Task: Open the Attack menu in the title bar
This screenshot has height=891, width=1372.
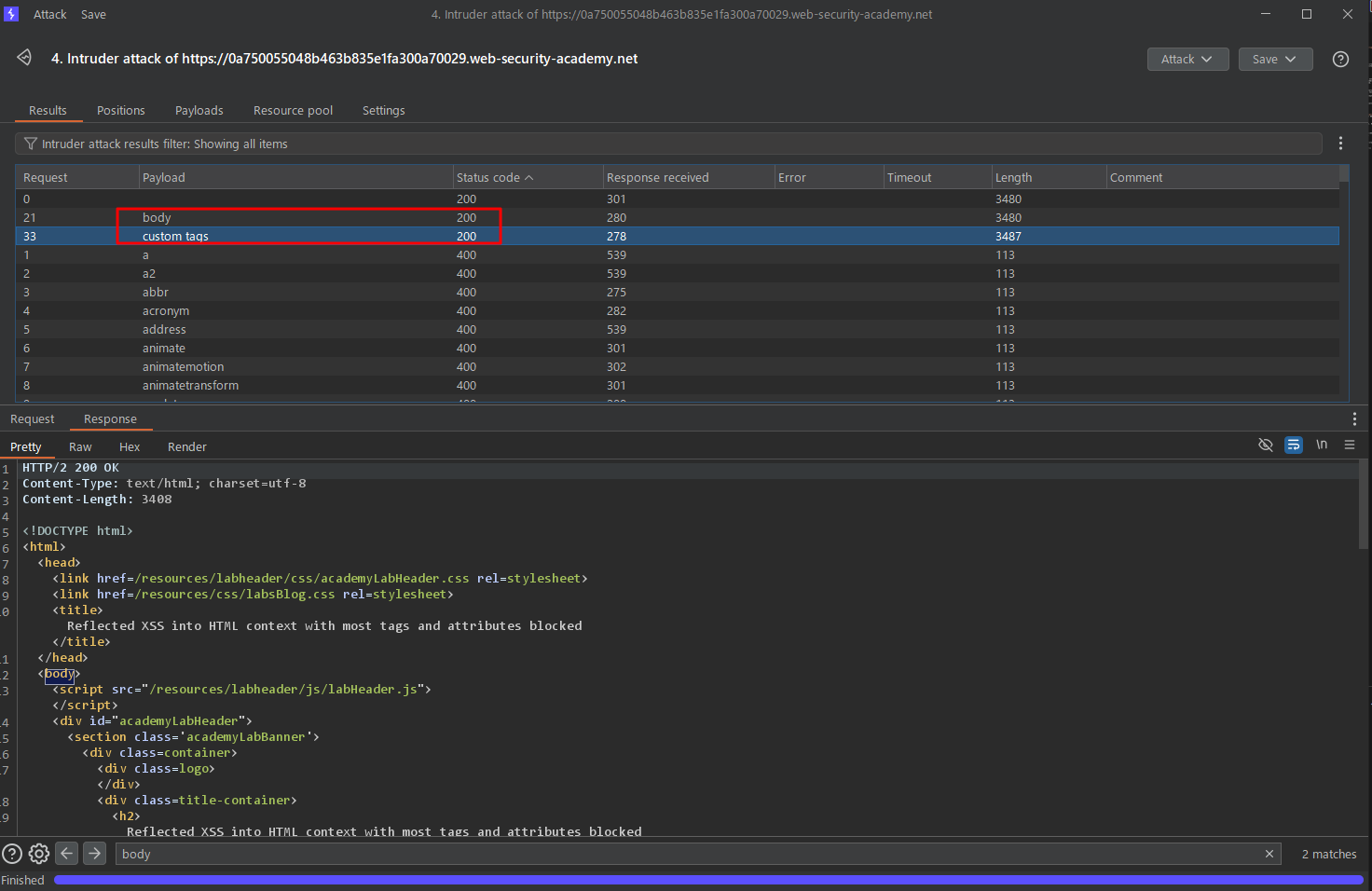Action: coord(50,14)
